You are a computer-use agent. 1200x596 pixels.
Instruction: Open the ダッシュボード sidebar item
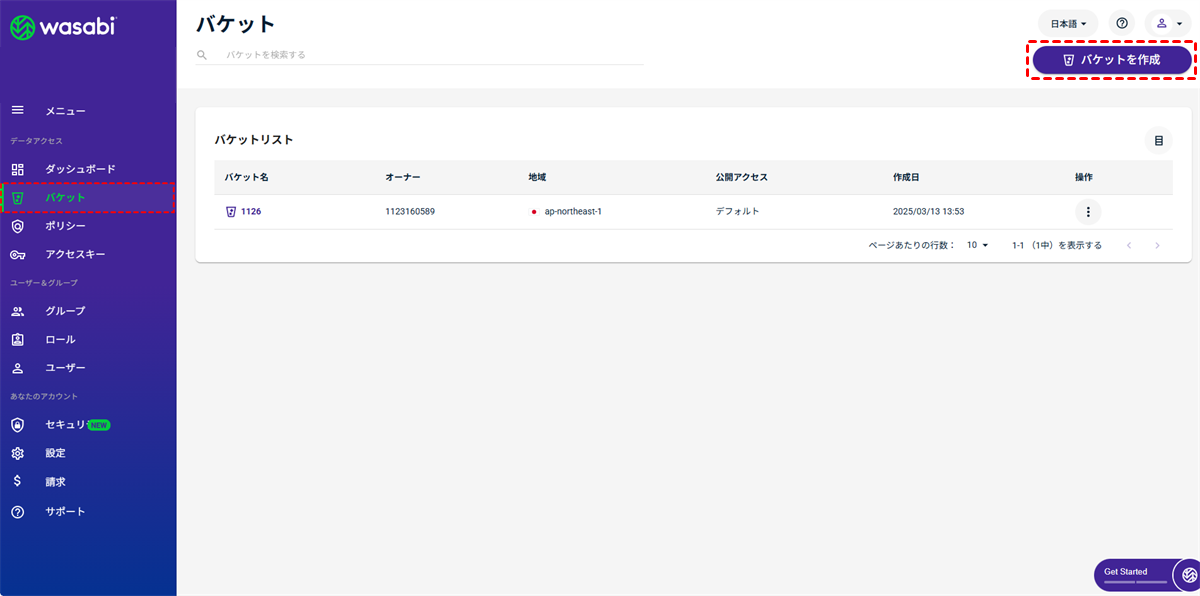(x=88, y=169)
